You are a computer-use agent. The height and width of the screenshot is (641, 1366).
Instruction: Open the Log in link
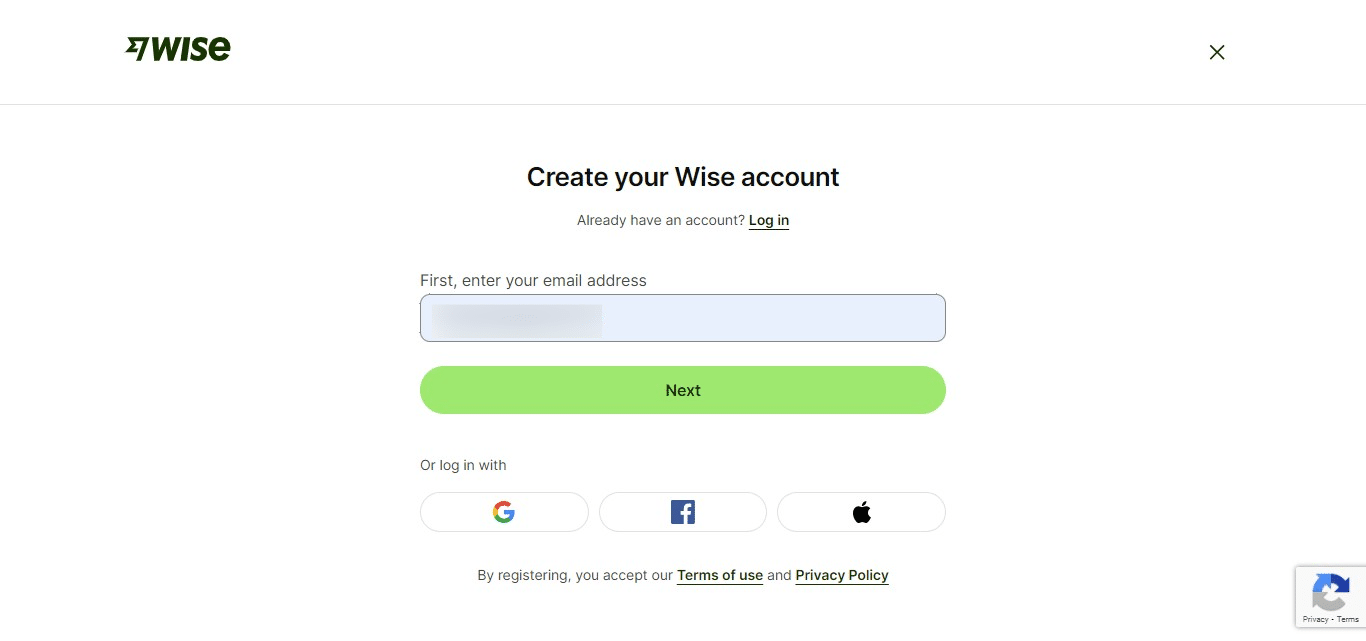point(768,220)
